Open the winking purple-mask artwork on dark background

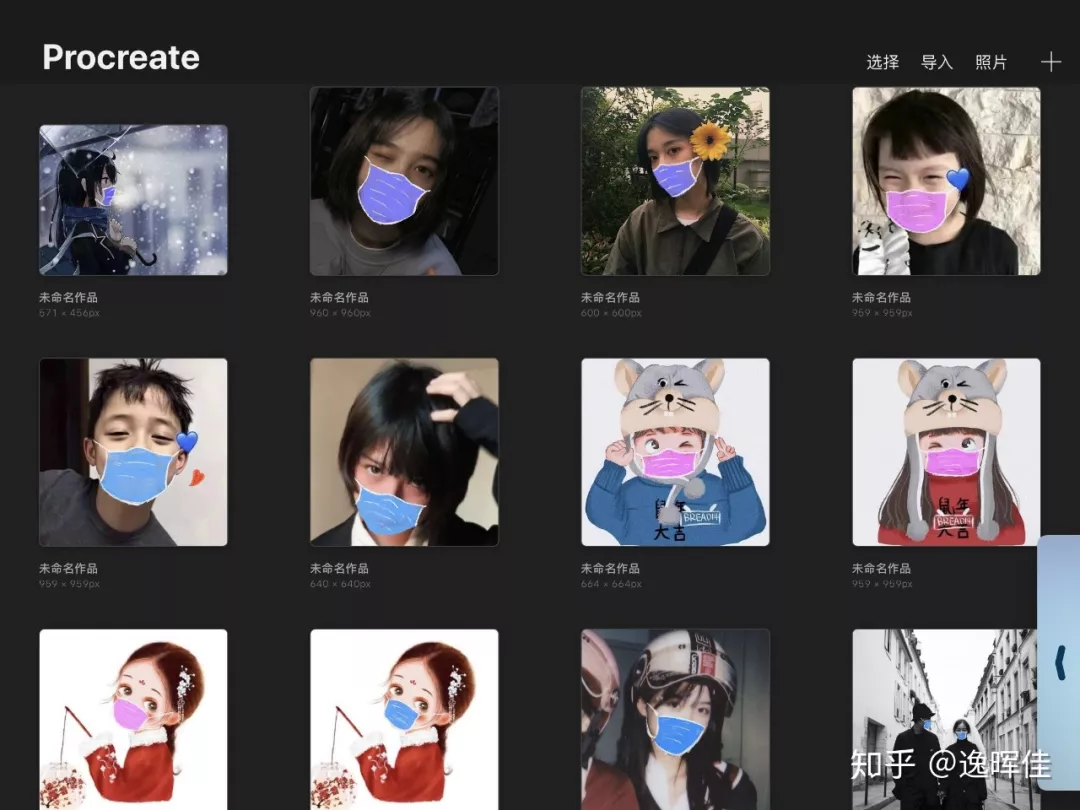(404, 181)
